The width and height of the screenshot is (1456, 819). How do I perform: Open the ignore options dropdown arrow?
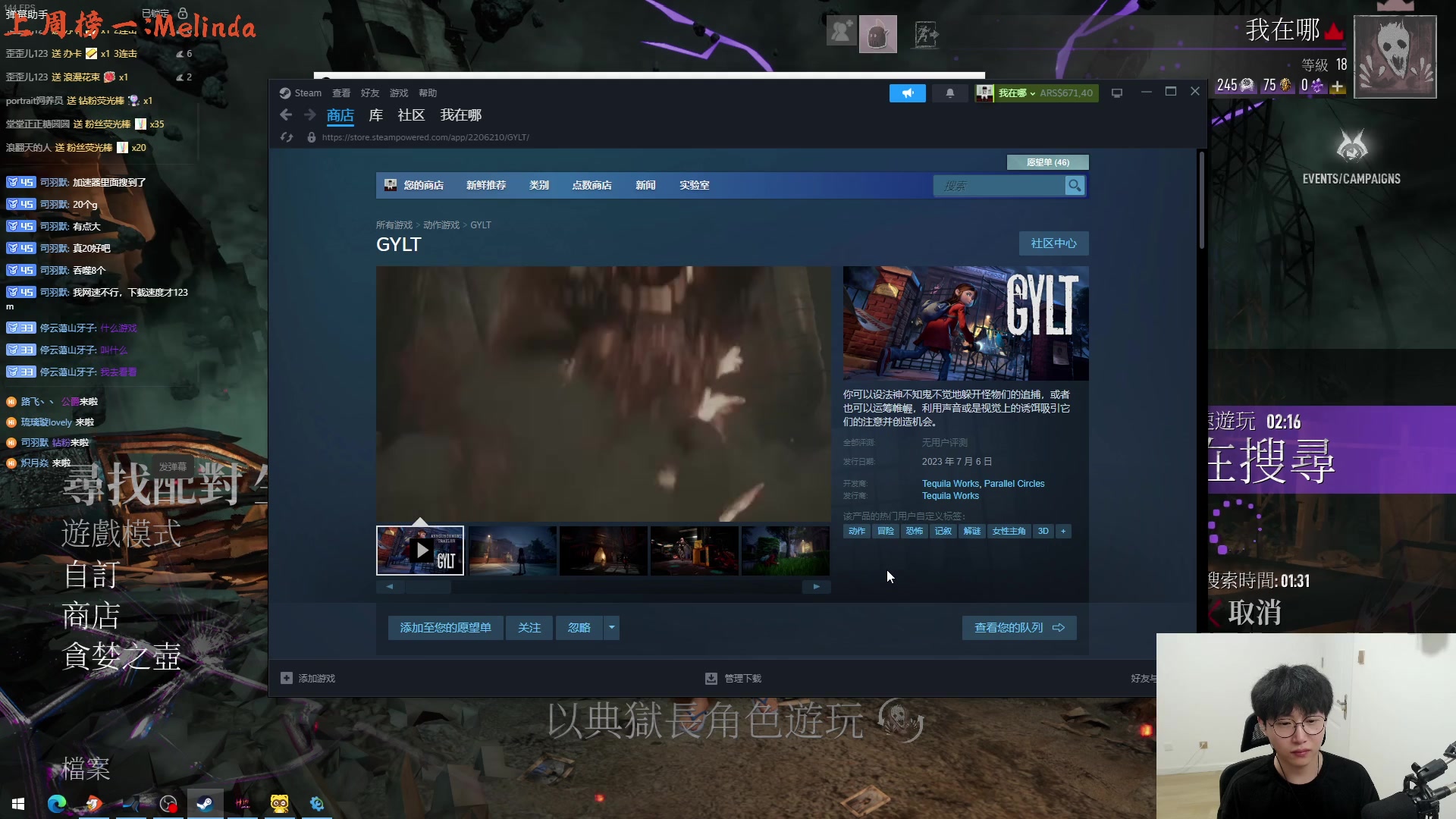[x=612, y=628]
